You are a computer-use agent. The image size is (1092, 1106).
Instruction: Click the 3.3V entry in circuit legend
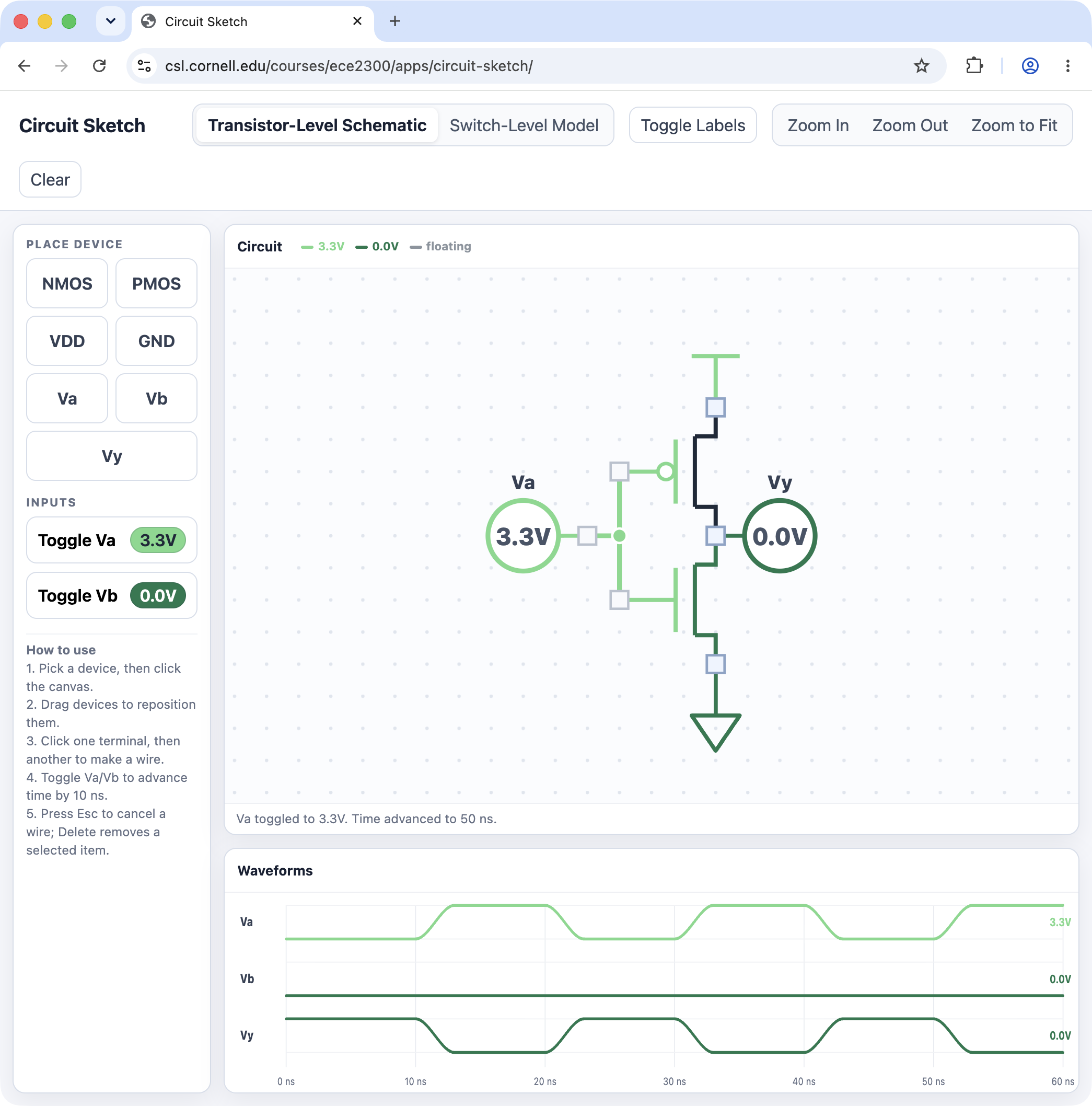coord(323,247)
